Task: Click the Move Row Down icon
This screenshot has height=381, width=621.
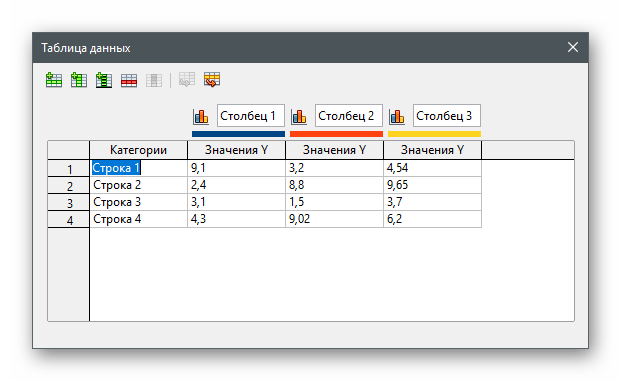Action: click(212, 80)
